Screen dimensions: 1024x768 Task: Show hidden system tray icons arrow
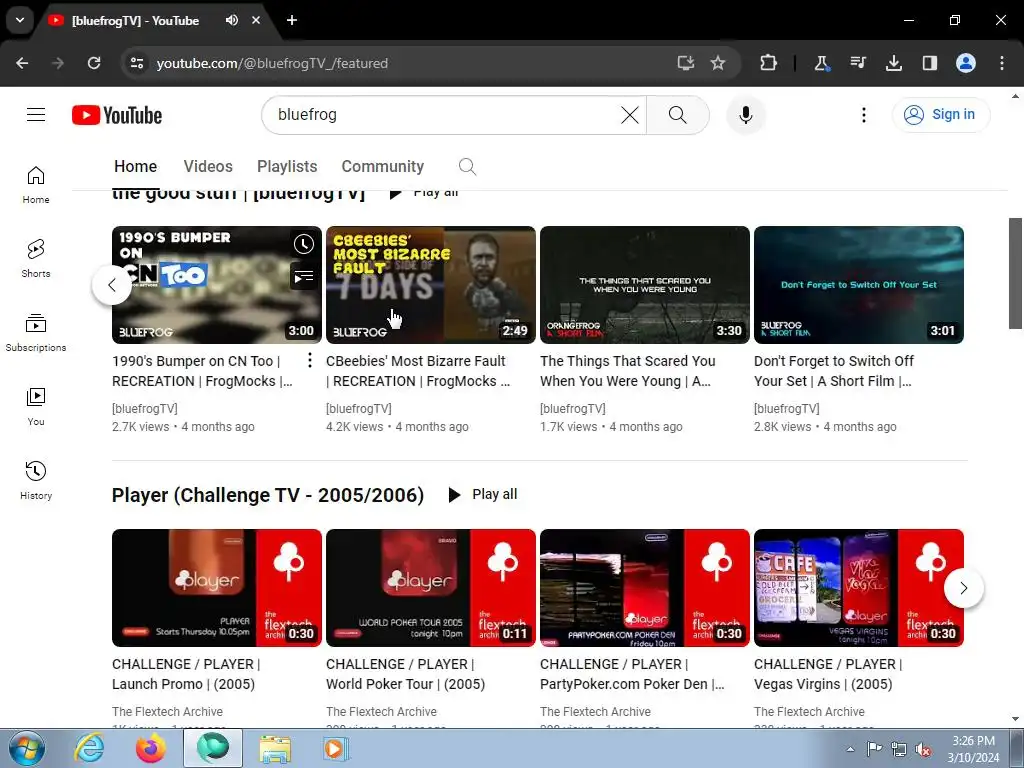click(850, 749)
